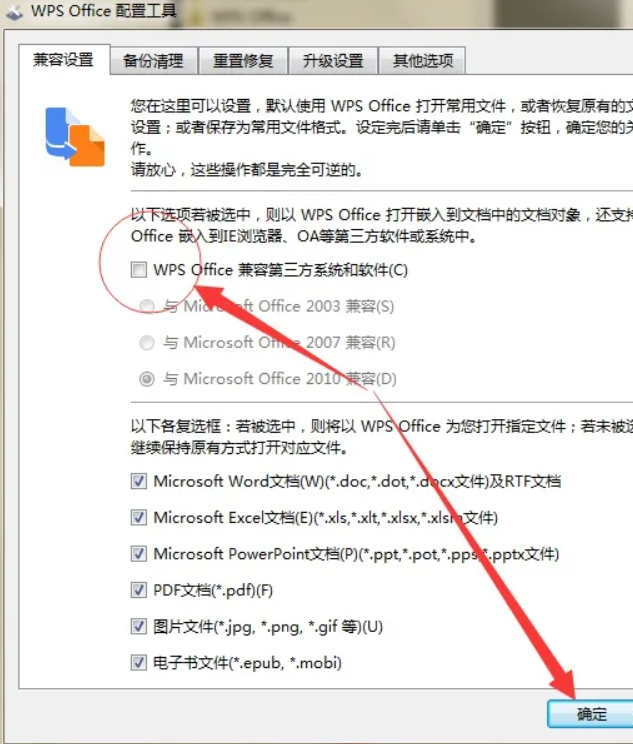The image size is (633, 744).
Task: Uncheck the PDF文档 checkbox
Action: tap(139, 590)
